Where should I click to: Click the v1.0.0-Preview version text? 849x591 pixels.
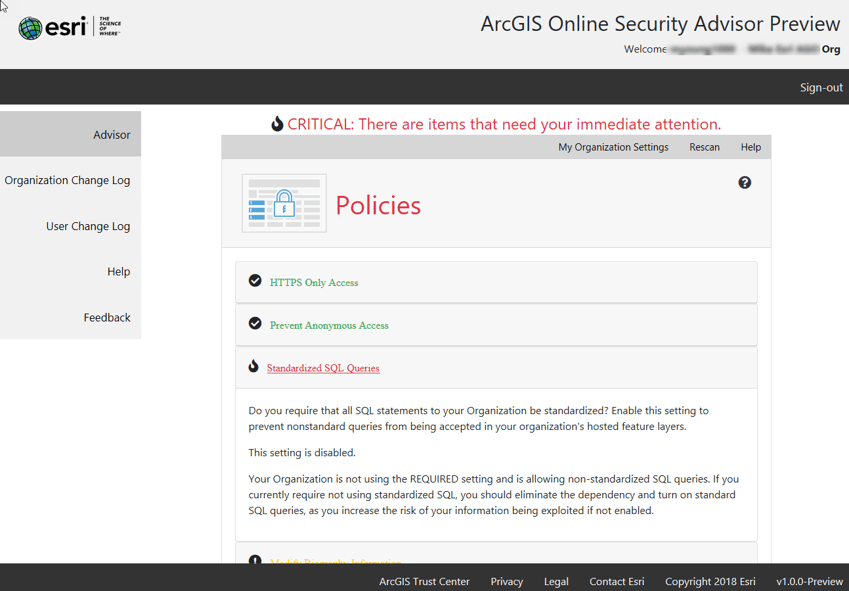809,582
